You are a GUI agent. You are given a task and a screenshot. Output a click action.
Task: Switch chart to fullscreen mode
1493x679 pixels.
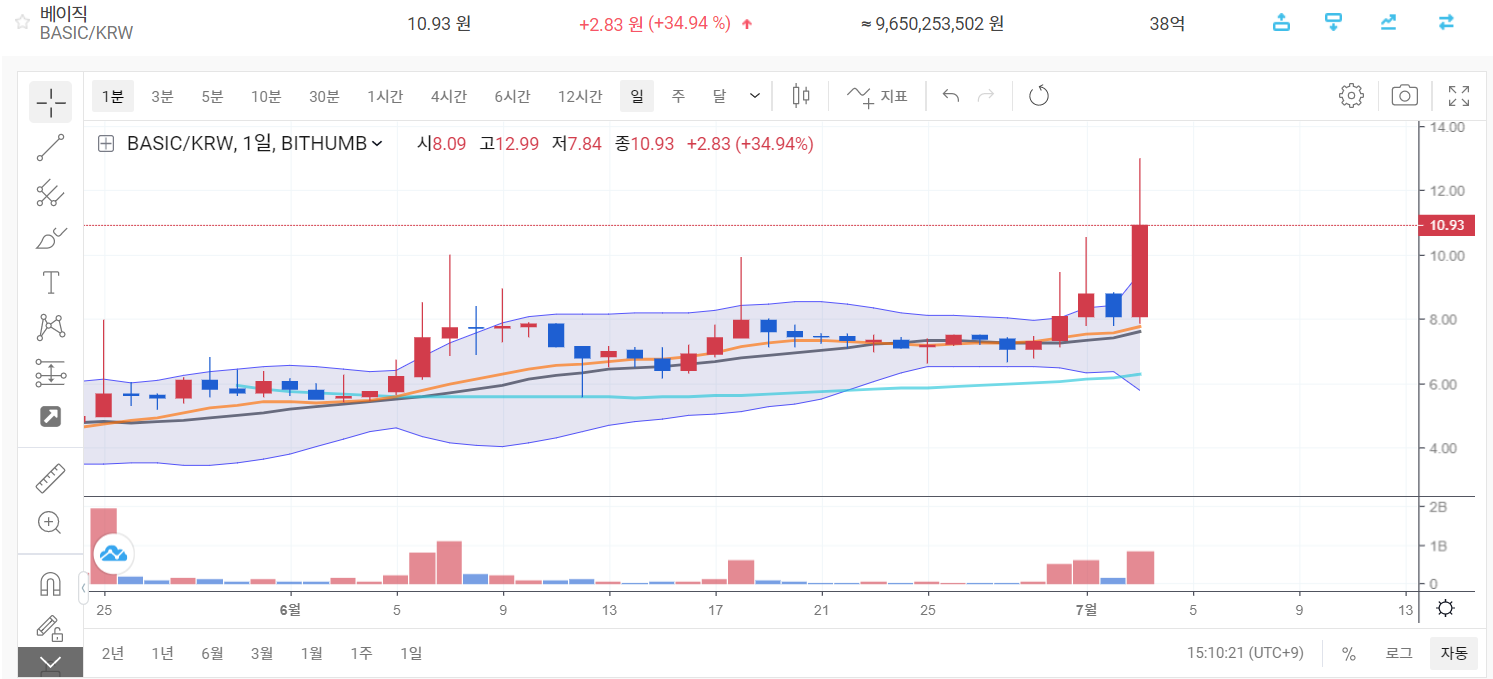coord(1459,96)
